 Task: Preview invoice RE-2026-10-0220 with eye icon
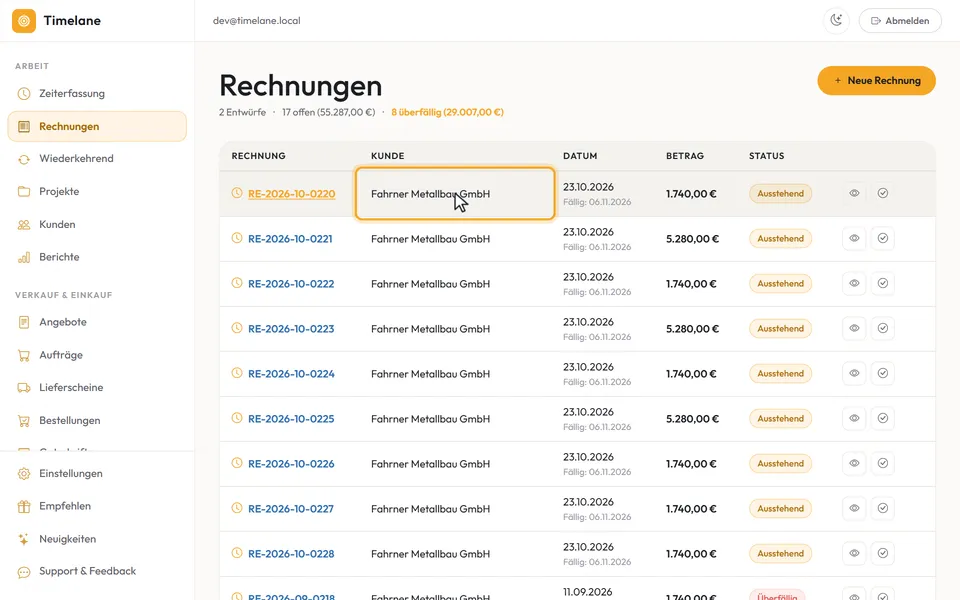(x=854, y=193)
